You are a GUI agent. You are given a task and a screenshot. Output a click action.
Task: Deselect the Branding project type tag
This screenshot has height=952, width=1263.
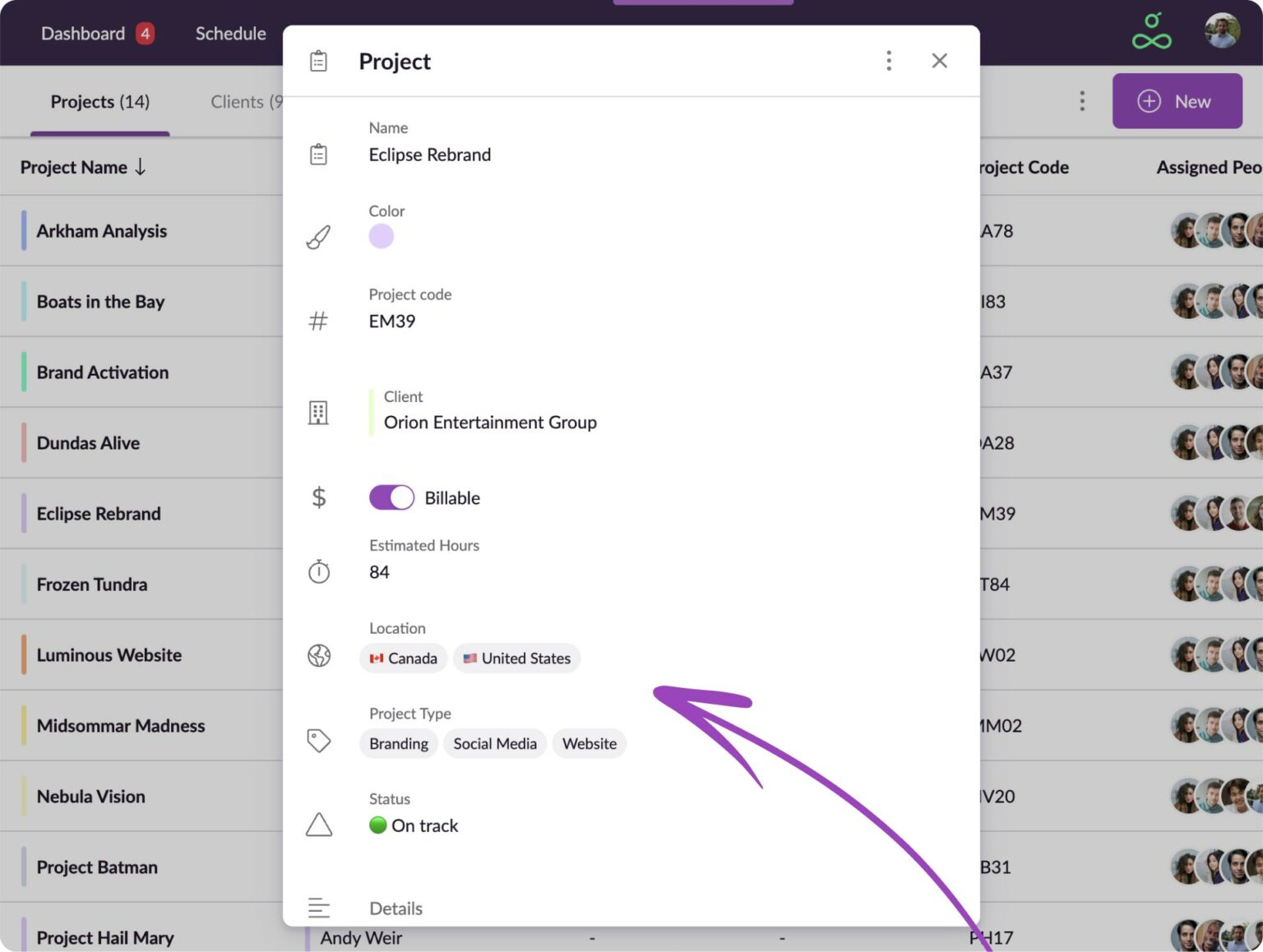[x=398, y=743]
